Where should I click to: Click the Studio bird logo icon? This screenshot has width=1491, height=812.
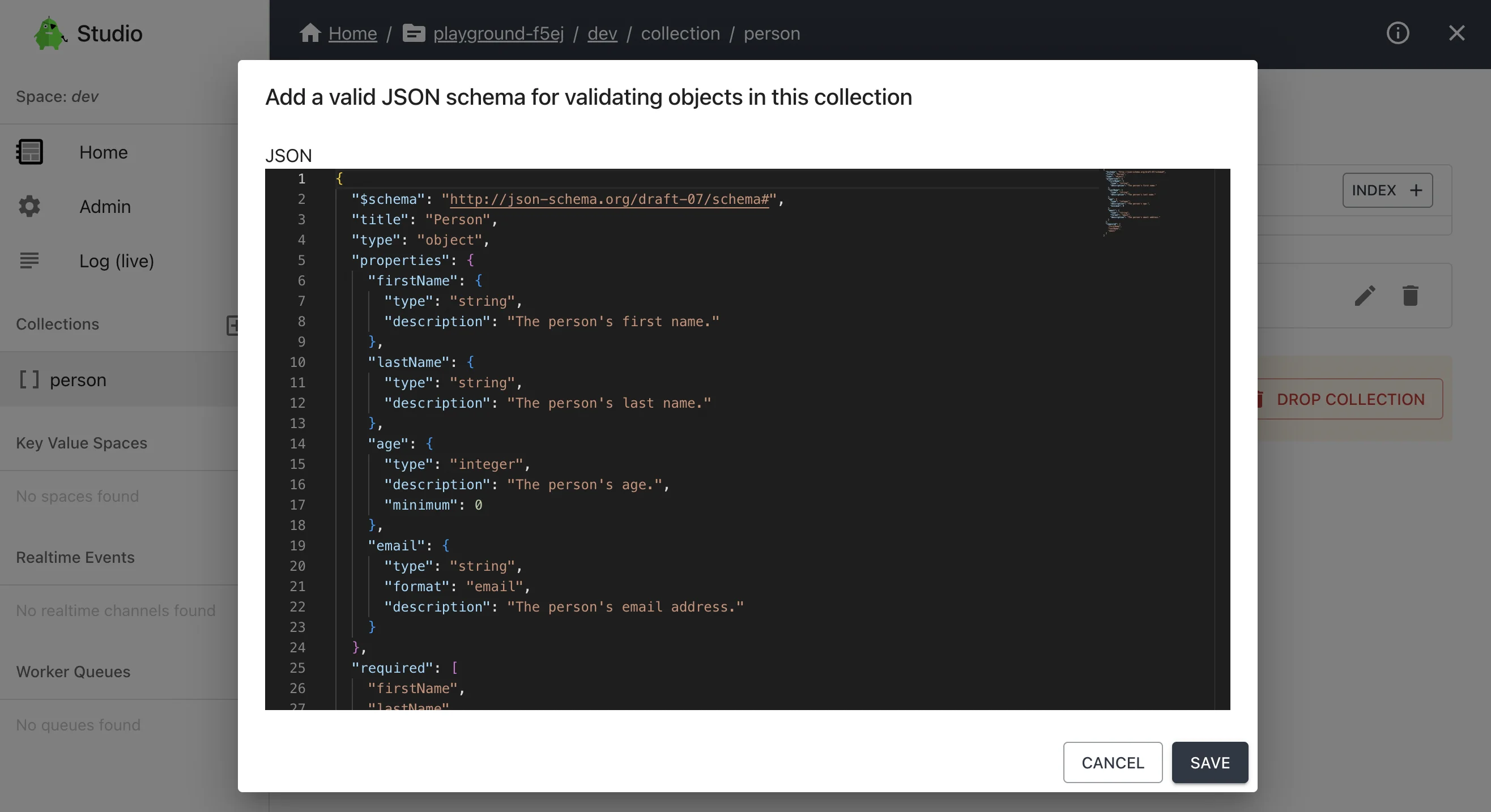coord(50,33)
